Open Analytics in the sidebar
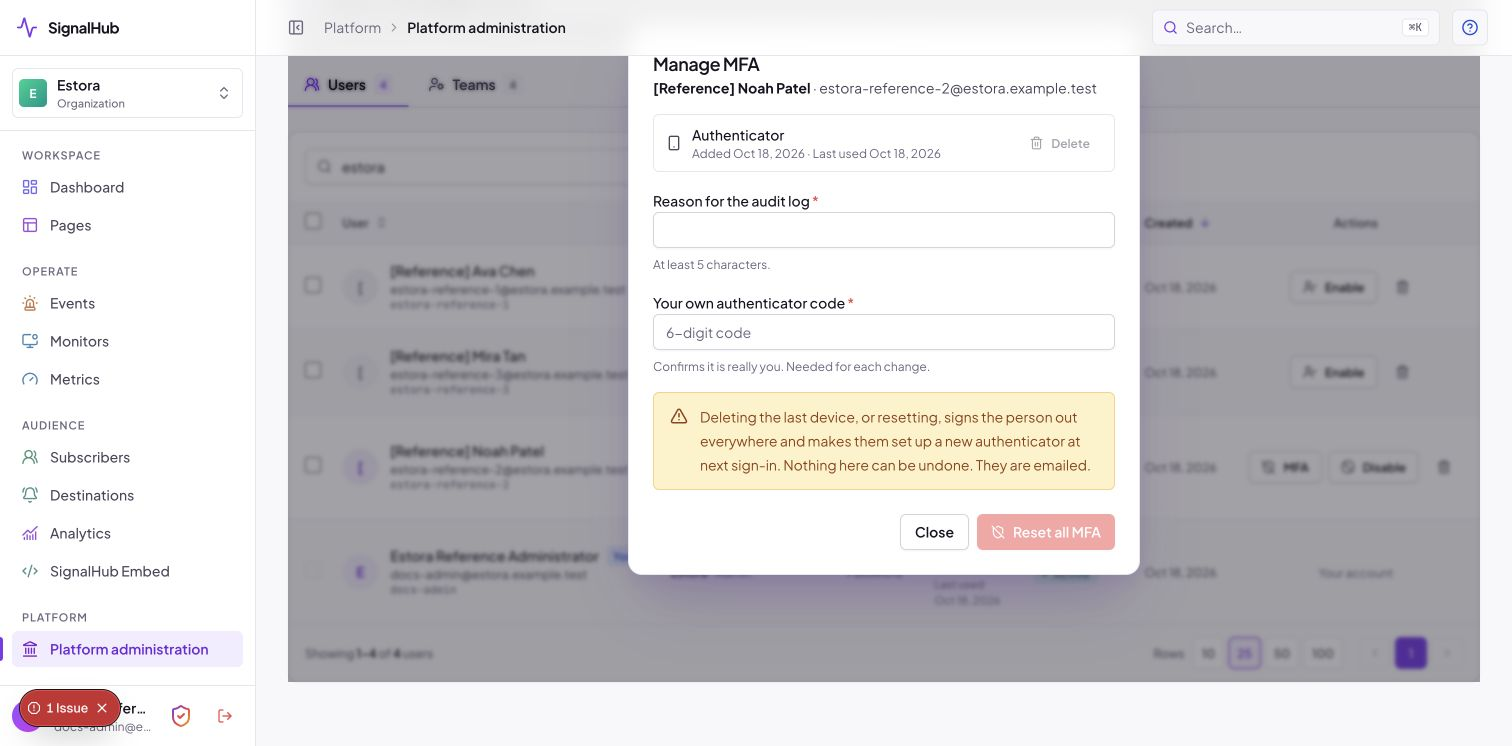The image size is (1512, 746). (127, 533)
